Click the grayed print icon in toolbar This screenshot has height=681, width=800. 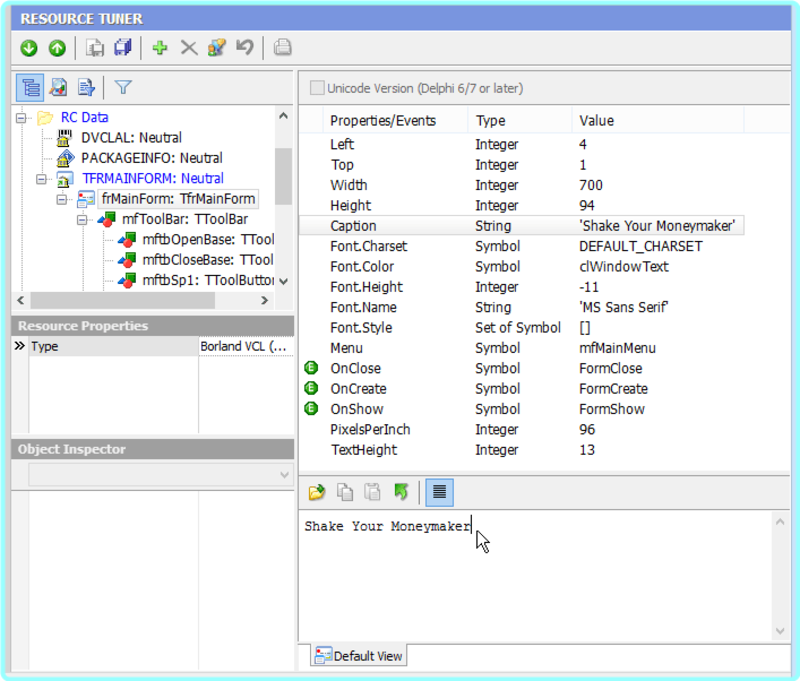(x=282, y=47)
